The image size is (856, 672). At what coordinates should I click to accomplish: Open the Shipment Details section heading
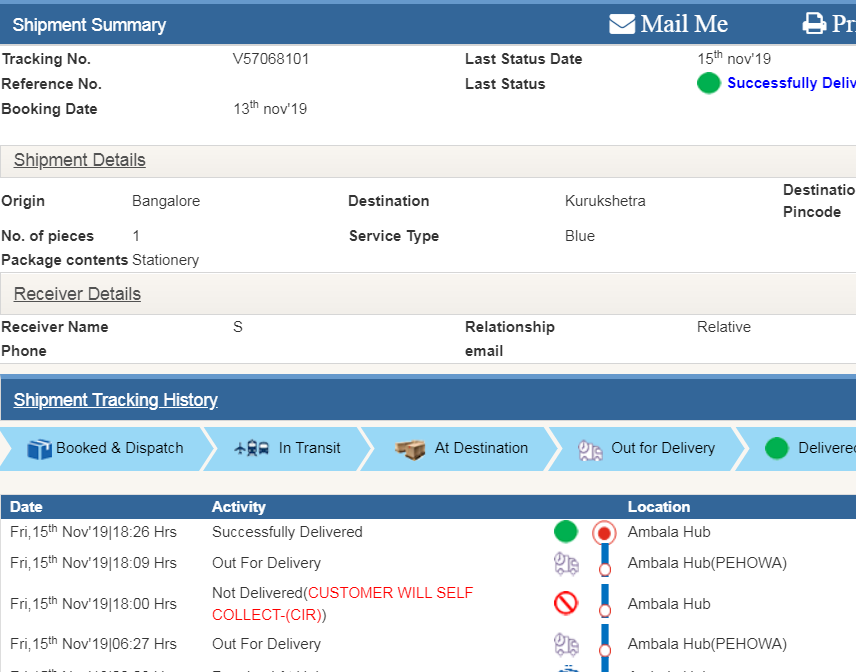[x=79, y=160]
